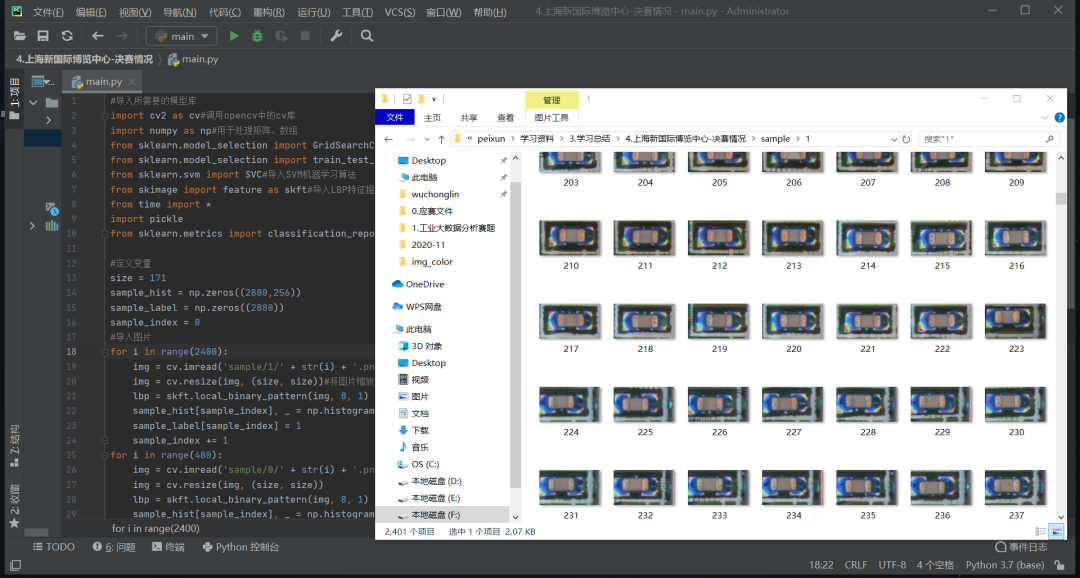
Task: Navigate up one folder with the Explorer up arrow
Action: pos(440,139)
